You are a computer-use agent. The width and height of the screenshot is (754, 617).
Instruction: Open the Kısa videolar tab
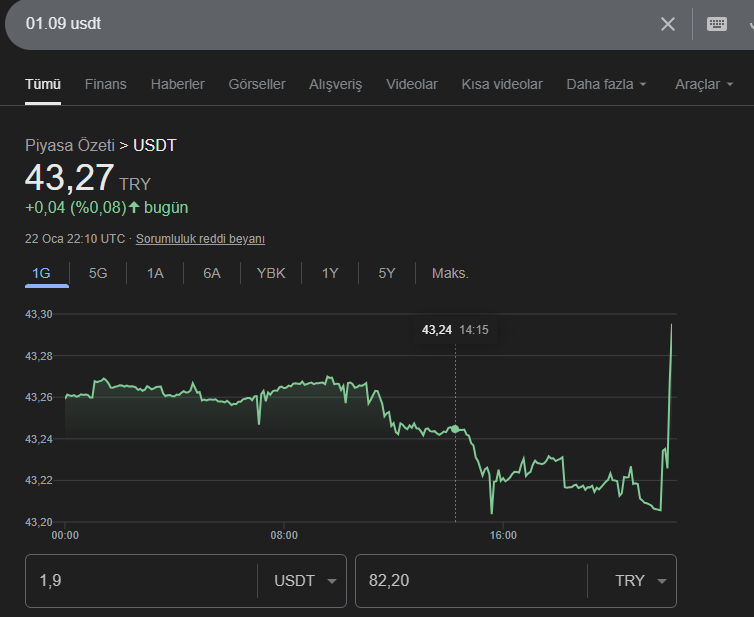[x=502, y=84]
